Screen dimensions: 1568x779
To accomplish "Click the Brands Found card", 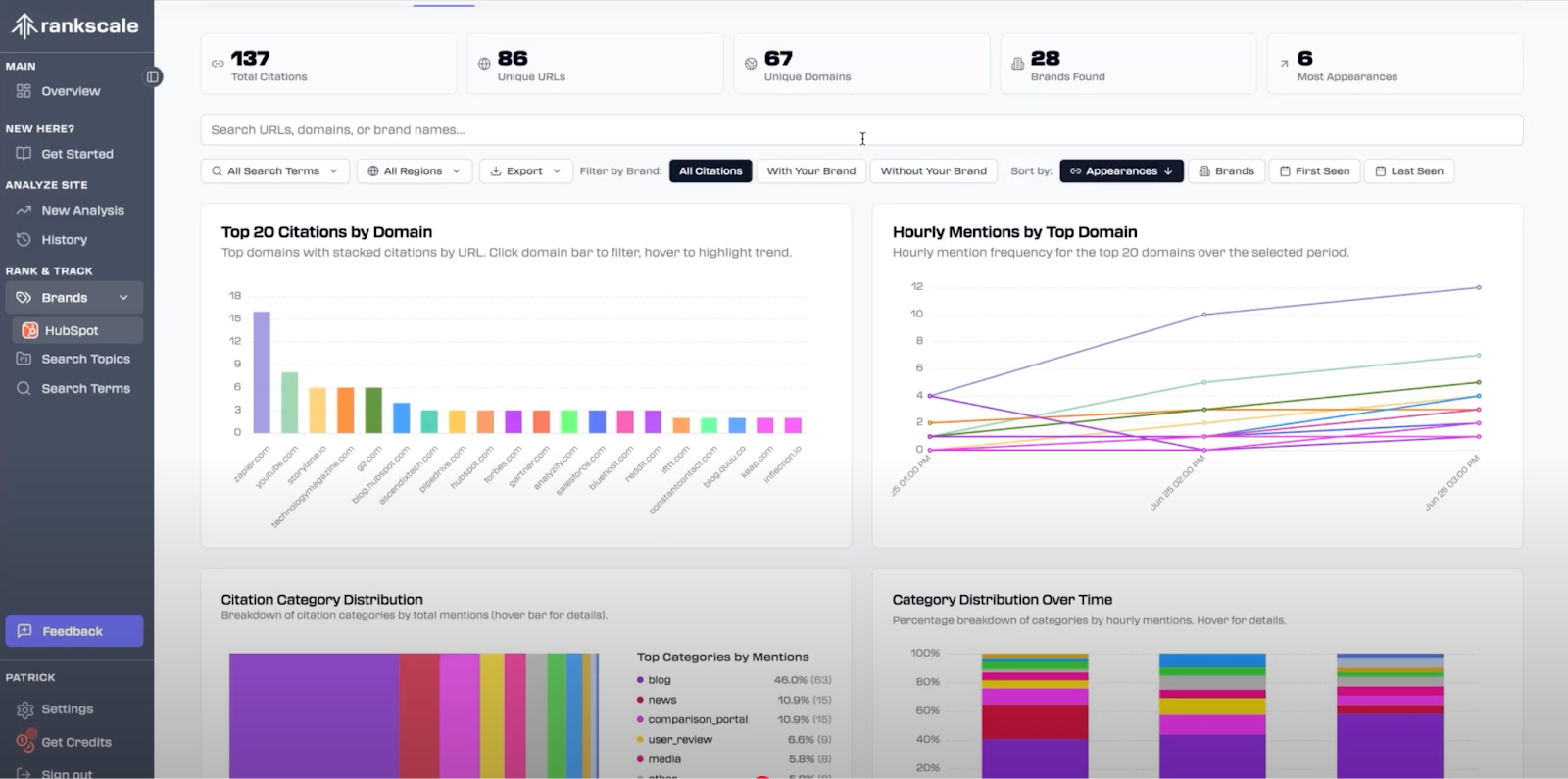I will [1128, 64].
